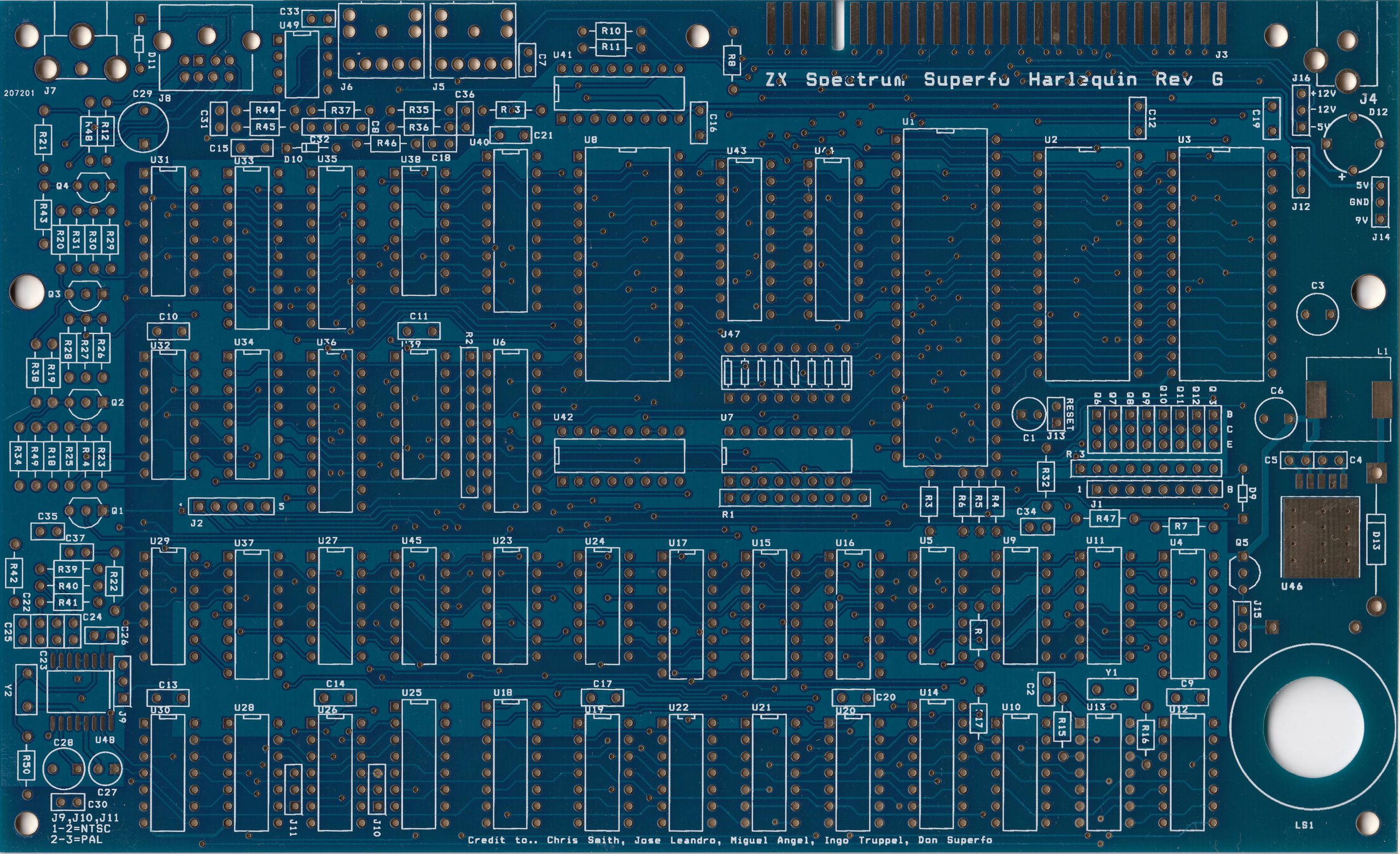The height and width of the screenshot is (854, 1400).
Task: Select the Q4 transistor label
Action: pyautogui.click(x=62, y=186)
